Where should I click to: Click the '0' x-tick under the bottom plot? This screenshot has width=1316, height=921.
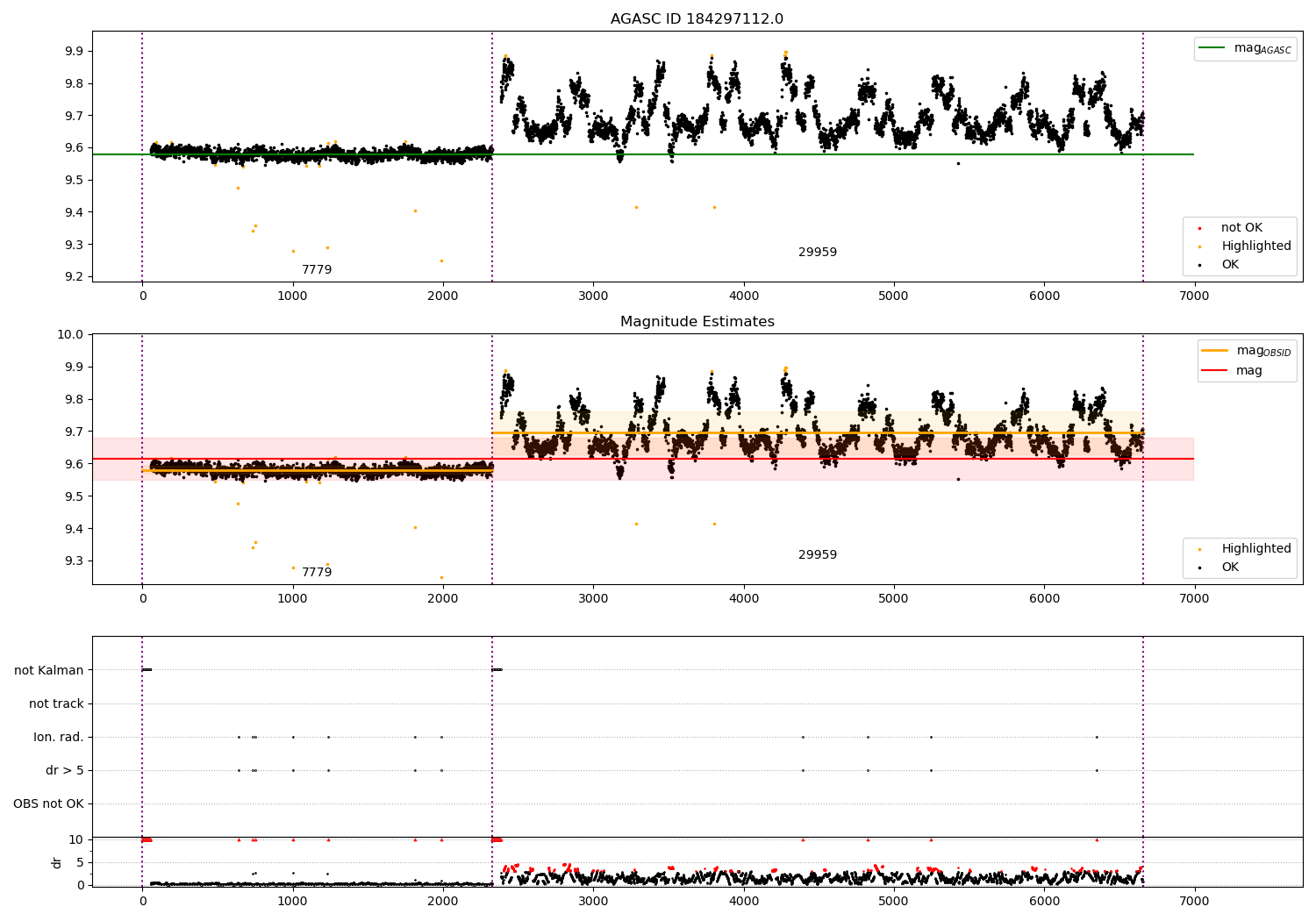tap(142, 901)
